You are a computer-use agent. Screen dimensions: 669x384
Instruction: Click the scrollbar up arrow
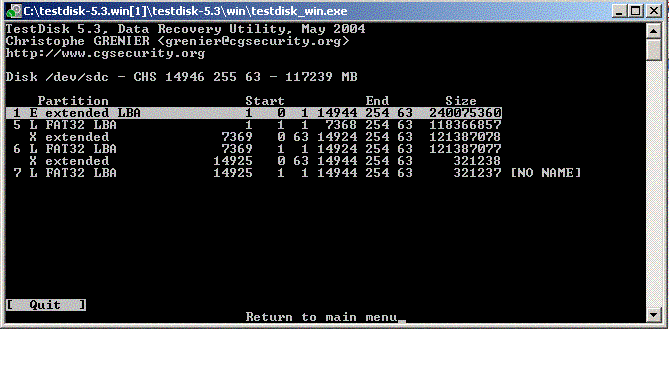coord(653,31)
